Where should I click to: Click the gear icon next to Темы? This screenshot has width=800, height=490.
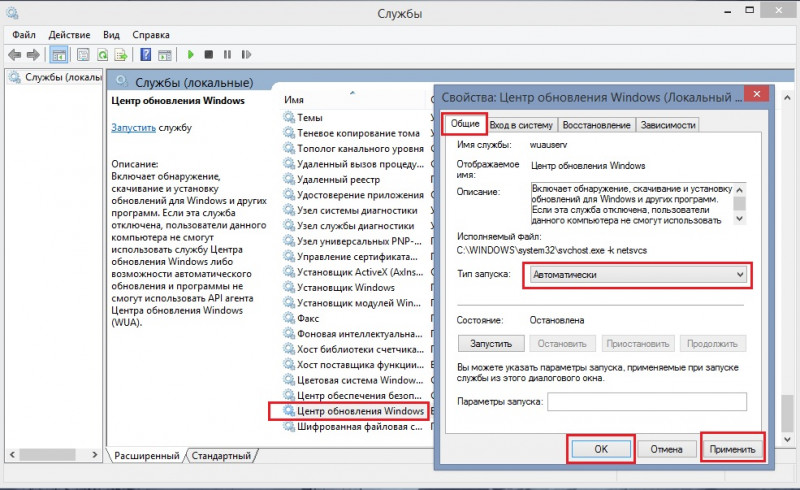[289, 117]
